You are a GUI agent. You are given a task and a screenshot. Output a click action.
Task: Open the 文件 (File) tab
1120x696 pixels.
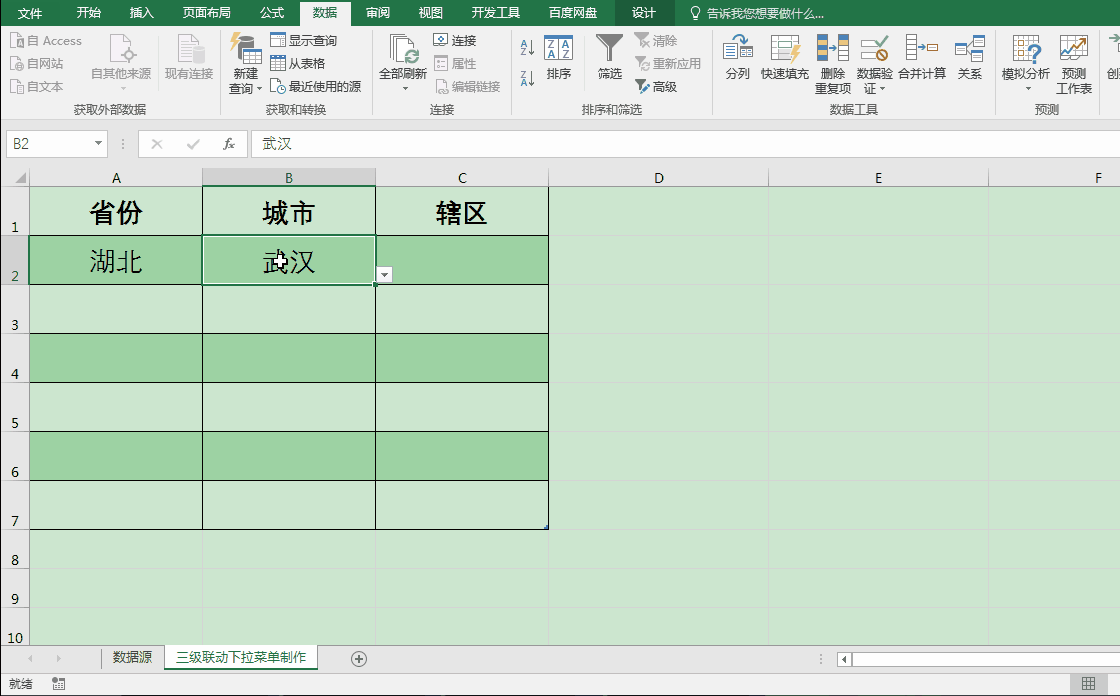click(x=29, y=13)
